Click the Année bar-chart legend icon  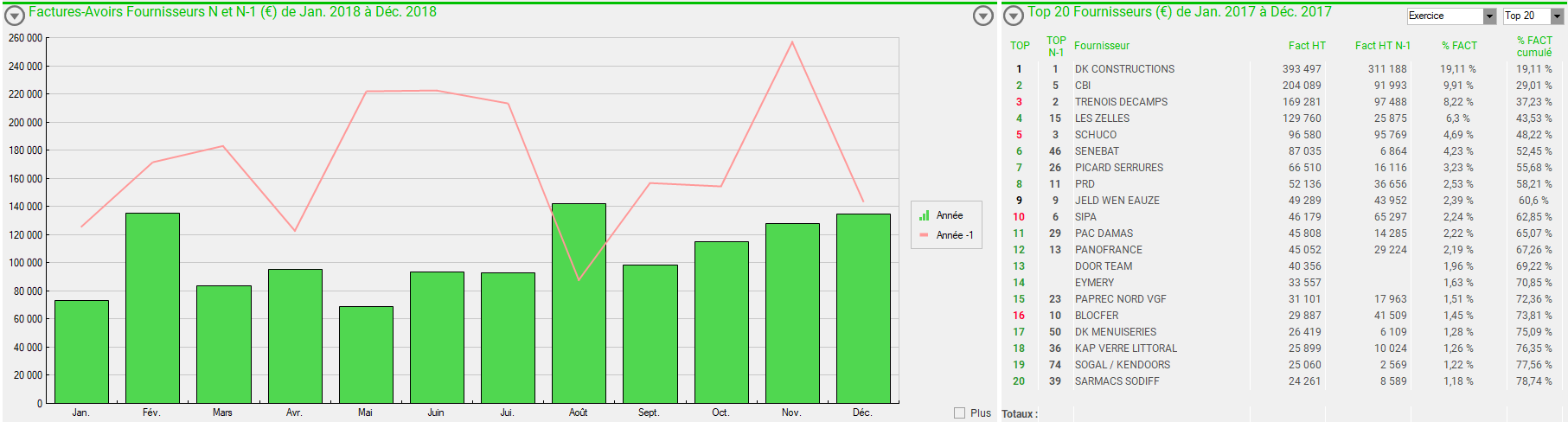pos(925,215)
